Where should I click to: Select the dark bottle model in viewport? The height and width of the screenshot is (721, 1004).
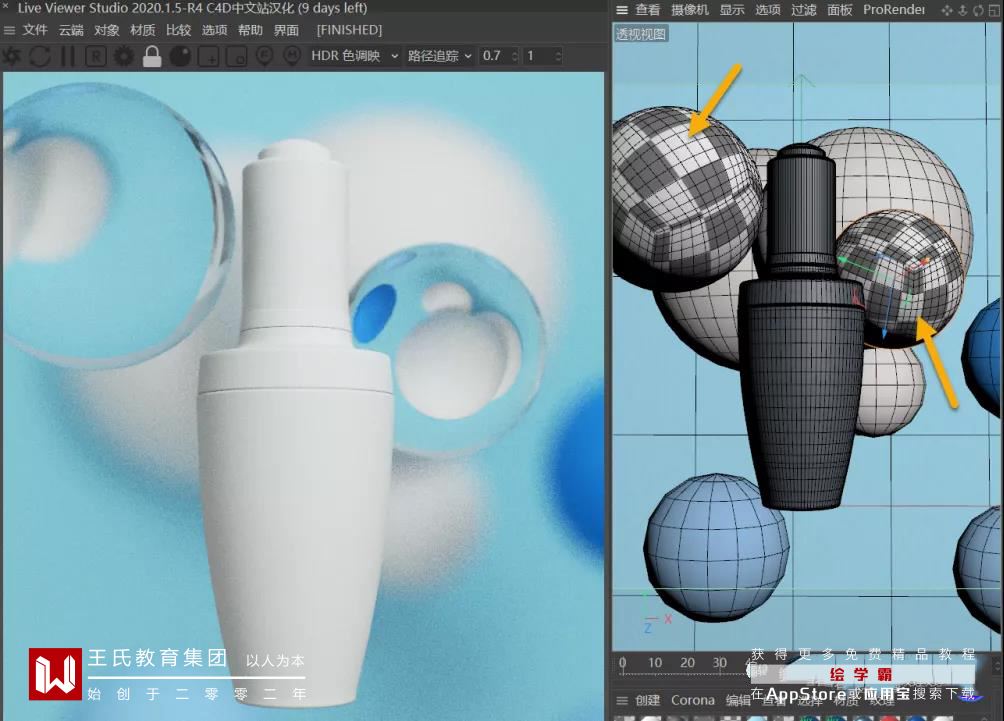pos(802,384)
